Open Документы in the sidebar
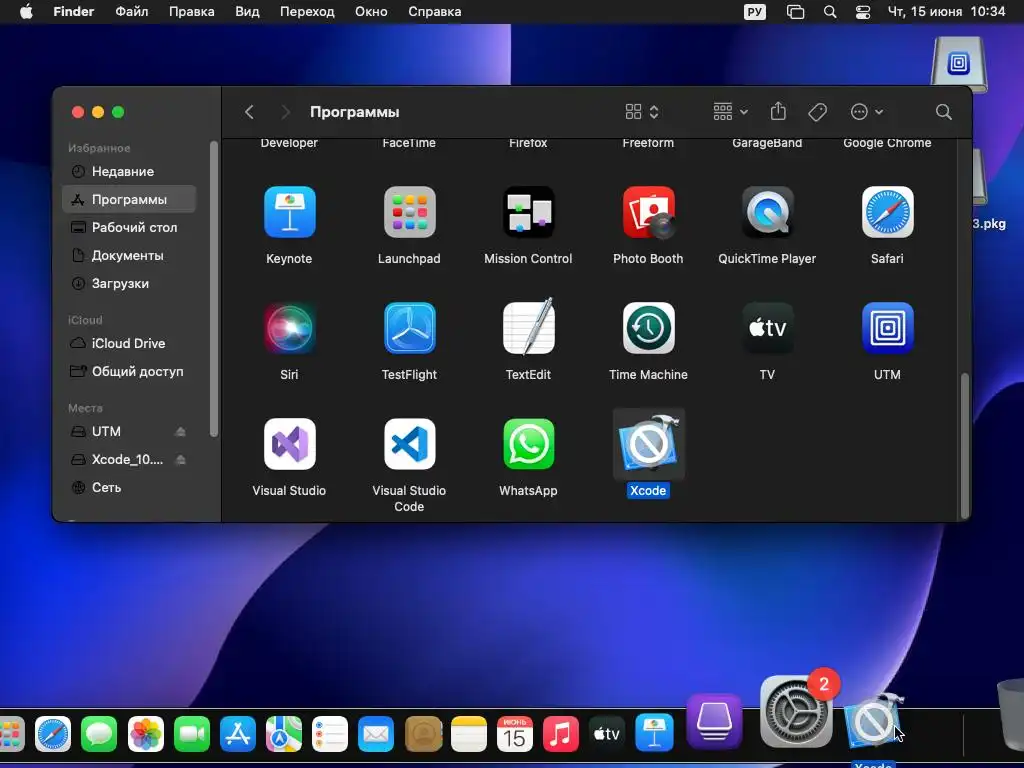Viewport: 1024px width, 768px height. [129, 255]
